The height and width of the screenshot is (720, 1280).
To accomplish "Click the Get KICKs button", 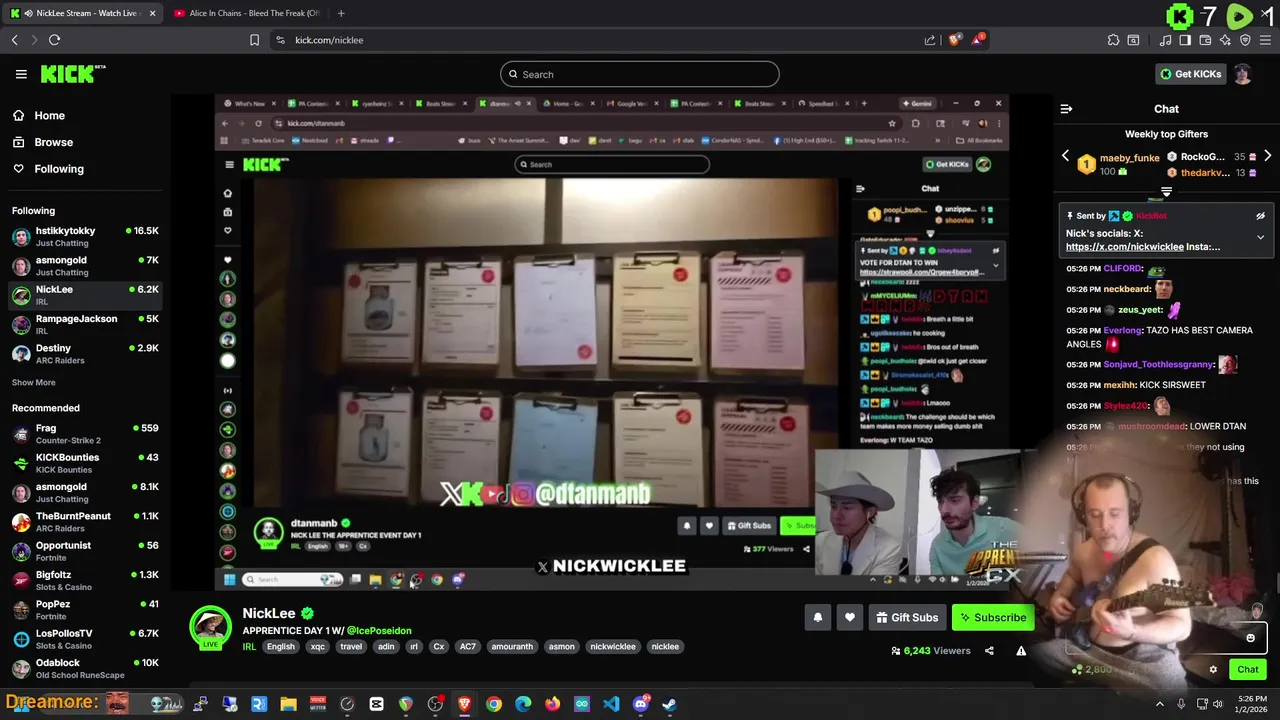I will click(x=1190, y=74).
